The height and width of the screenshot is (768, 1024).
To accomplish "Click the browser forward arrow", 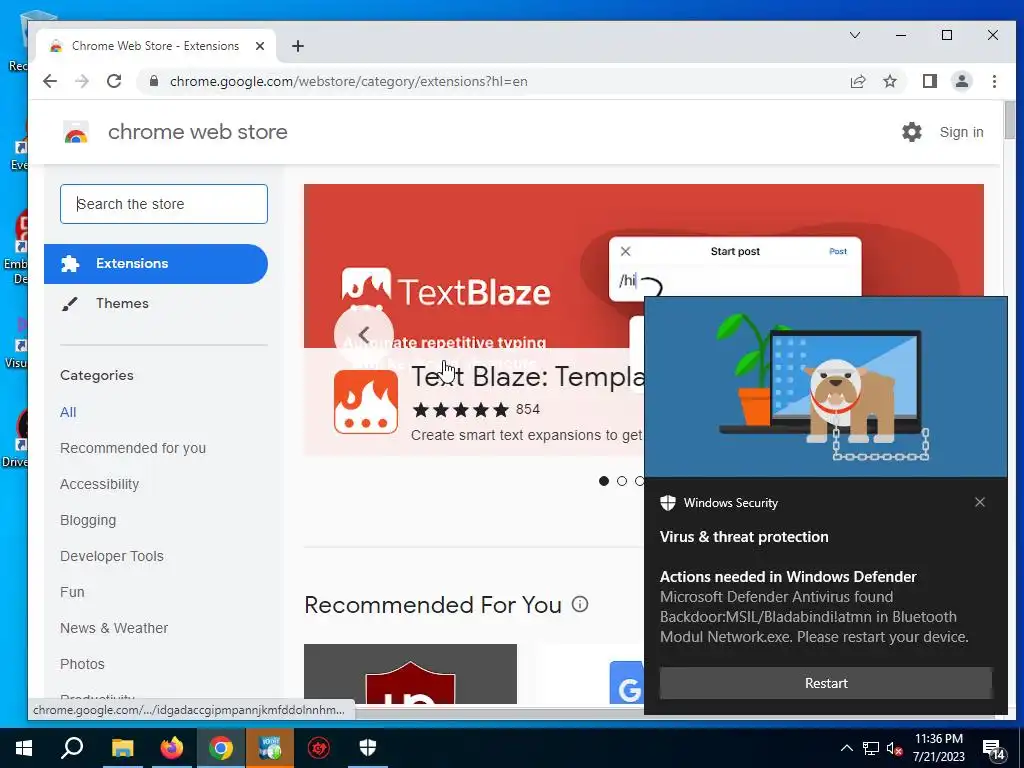I will click(82, 81).
